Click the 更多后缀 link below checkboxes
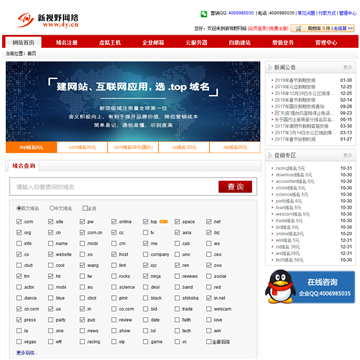The height and width of the screenshot is (360, 360). click(27, 352)
